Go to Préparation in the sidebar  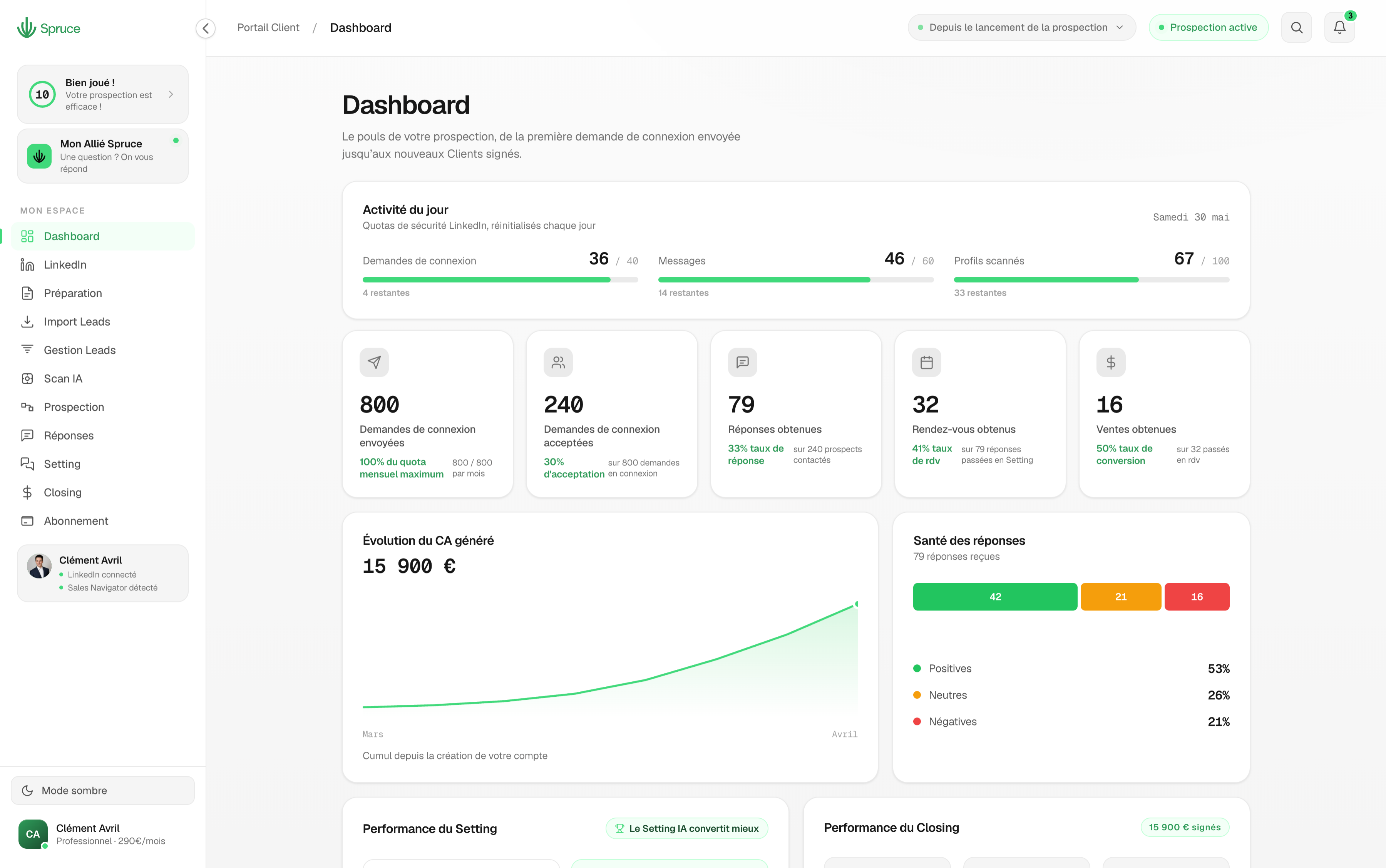pyautogui.click(x=103, y=293)
